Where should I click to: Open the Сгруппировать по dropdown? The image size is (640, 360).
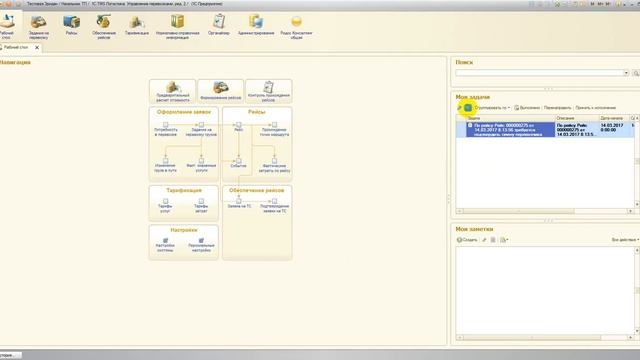[492, 108]
